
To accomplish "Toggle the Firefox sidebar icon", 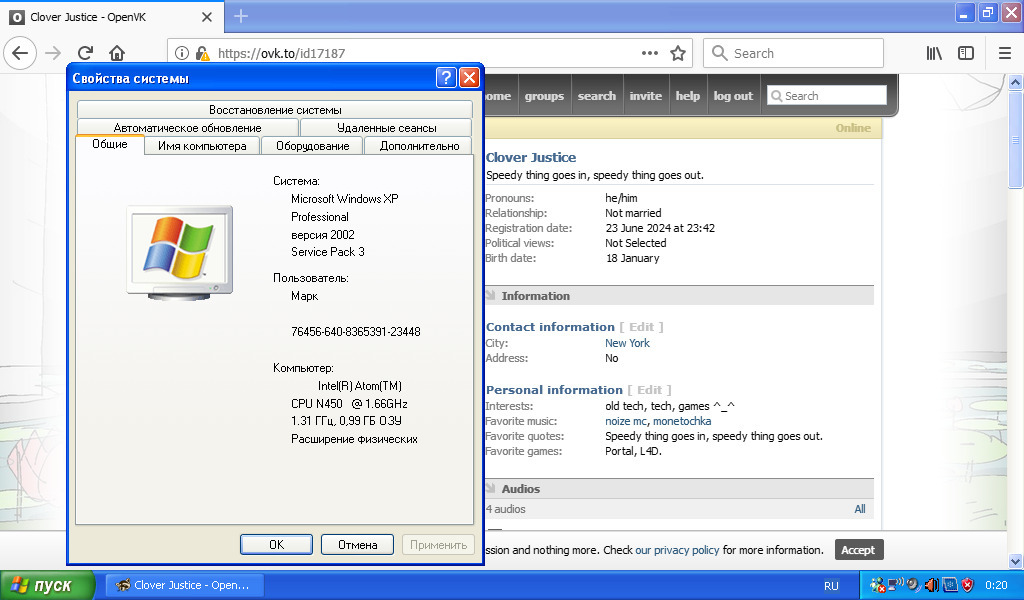I will pyautogui.click(x=966, y=53).
